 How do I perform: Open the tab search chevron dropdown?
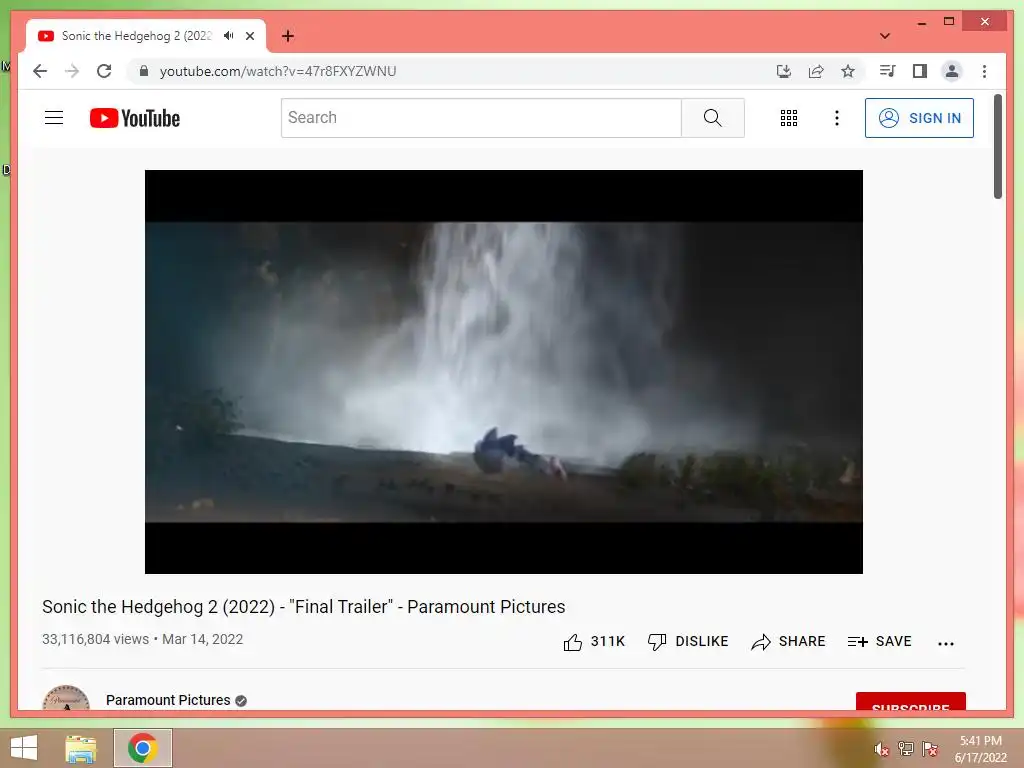click(x=885, y=36)
